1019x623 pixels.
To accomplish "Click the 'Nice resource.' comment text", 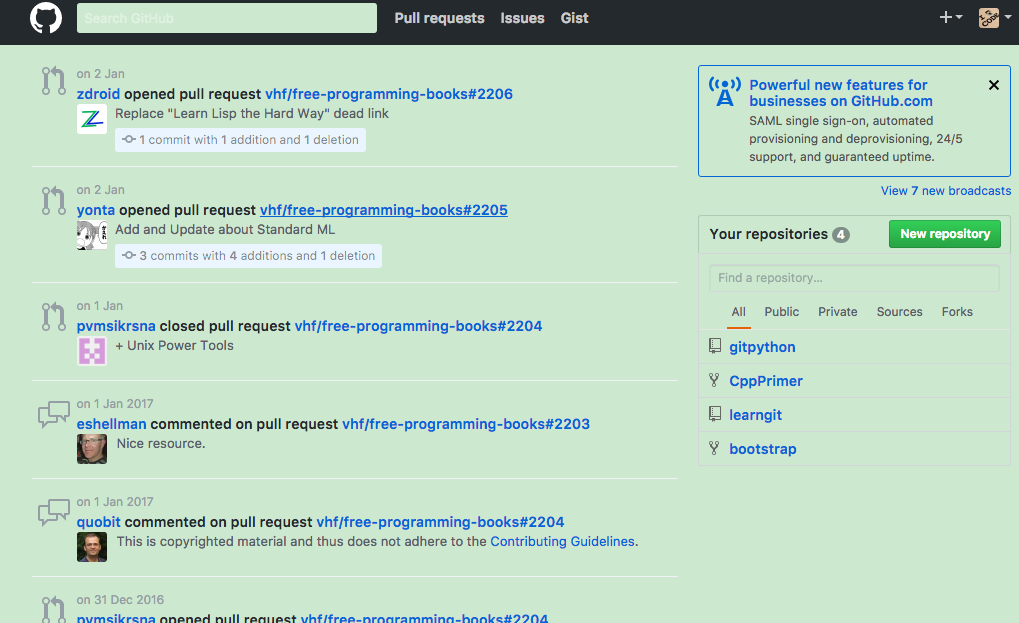I will (x=161, y=444).
